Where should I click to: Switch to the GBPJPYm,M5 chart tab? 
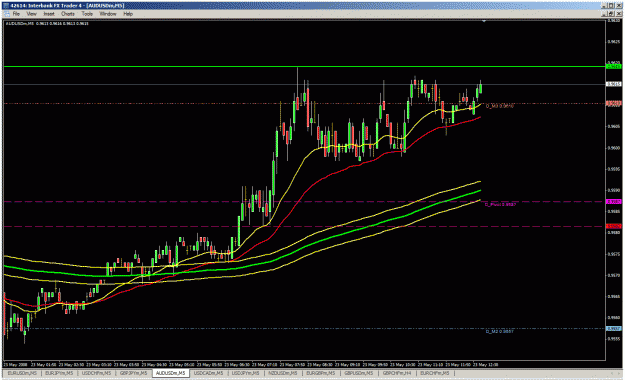point(134,373)
